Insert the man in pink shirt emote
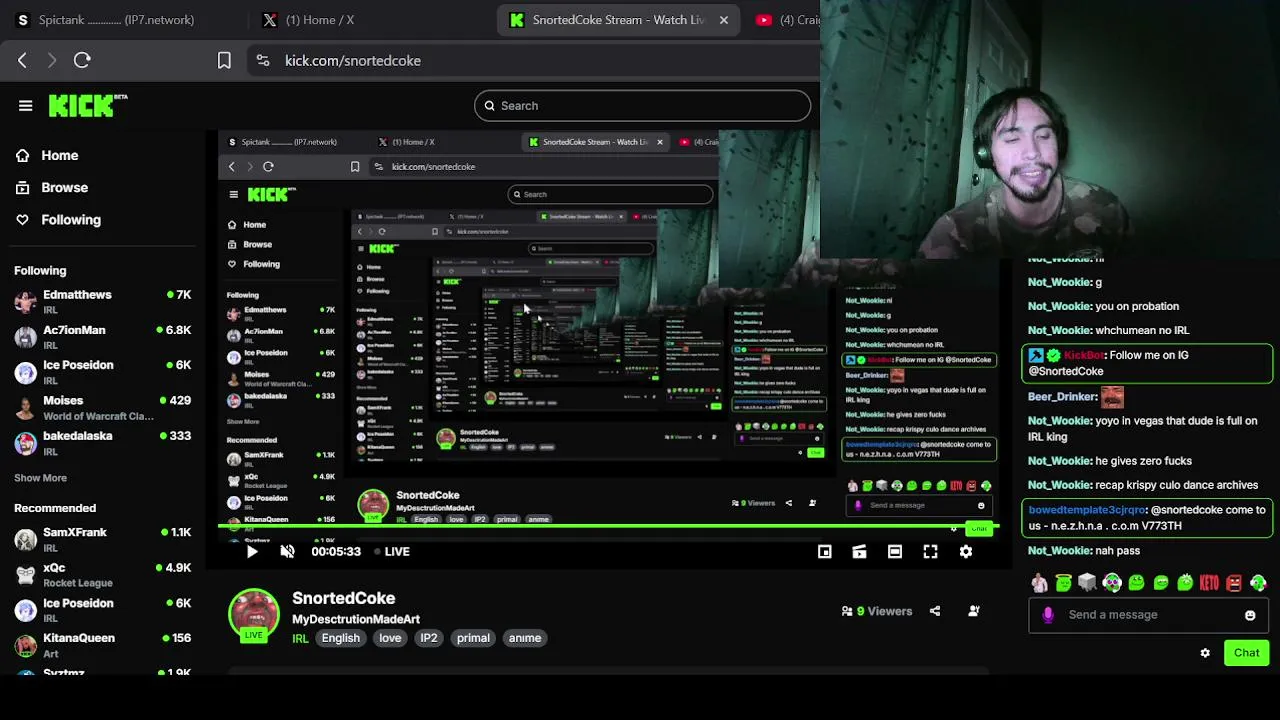1280x720 pixels. click(x=1040, y=582)
